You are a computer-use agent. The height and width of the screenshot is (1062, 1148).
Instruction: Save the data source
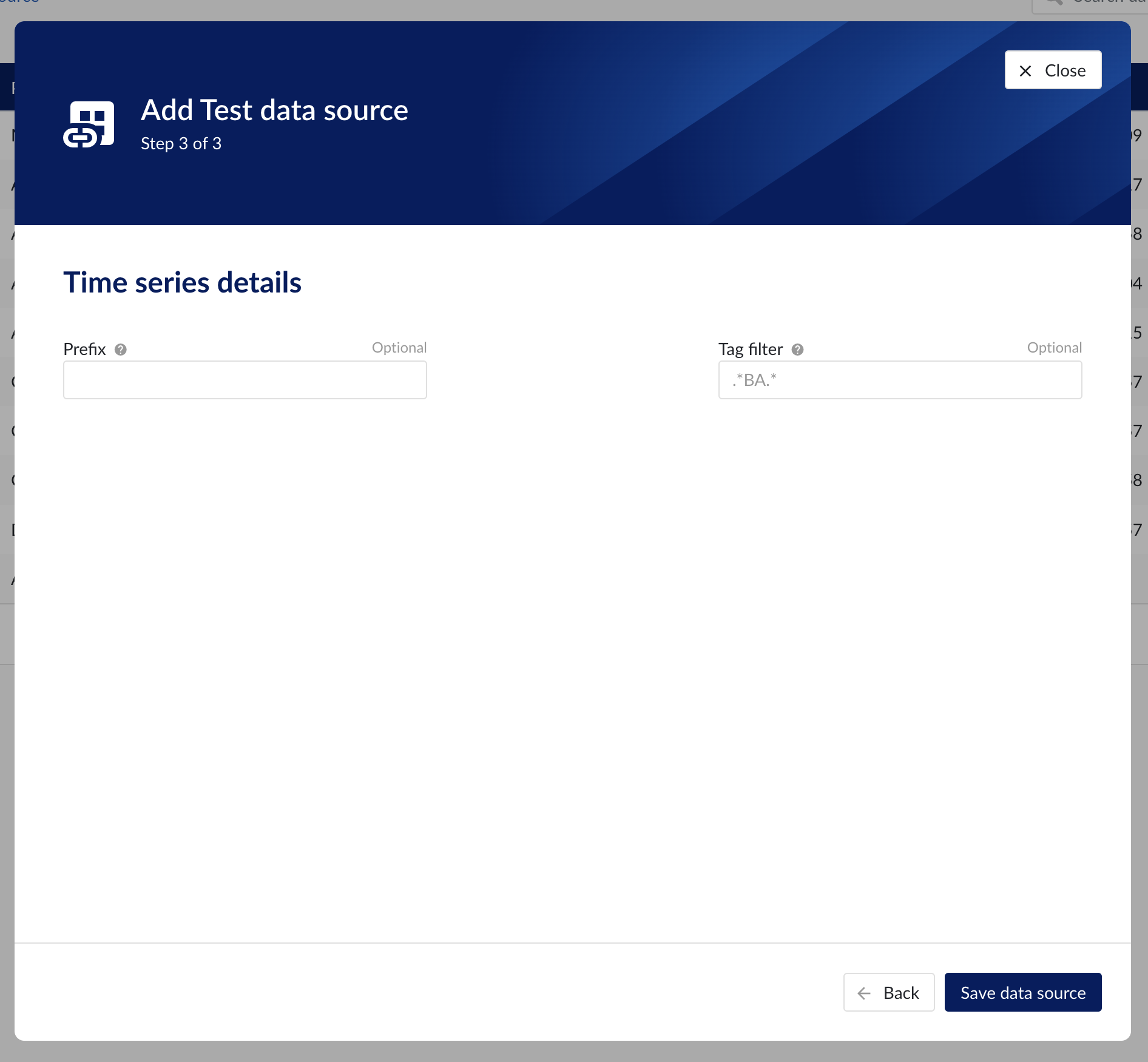coord(1022,992)
